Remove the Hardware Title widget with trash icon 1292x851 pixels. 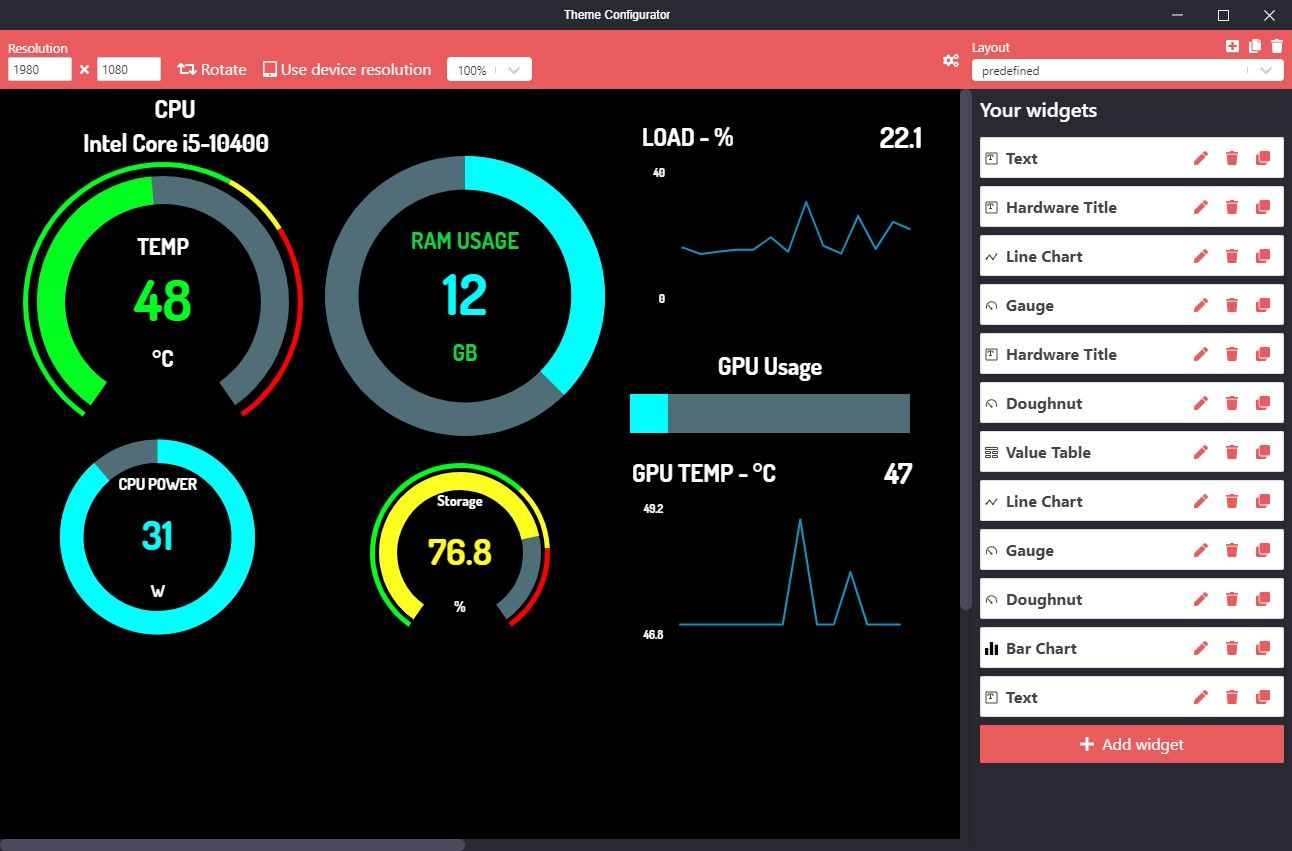(1231, 207)
